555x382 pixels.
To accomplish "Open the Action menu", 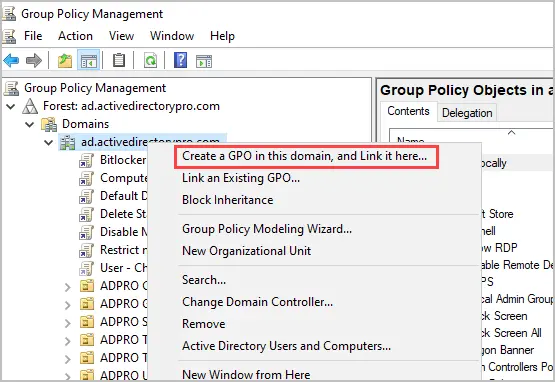I will tap(75, 36).
